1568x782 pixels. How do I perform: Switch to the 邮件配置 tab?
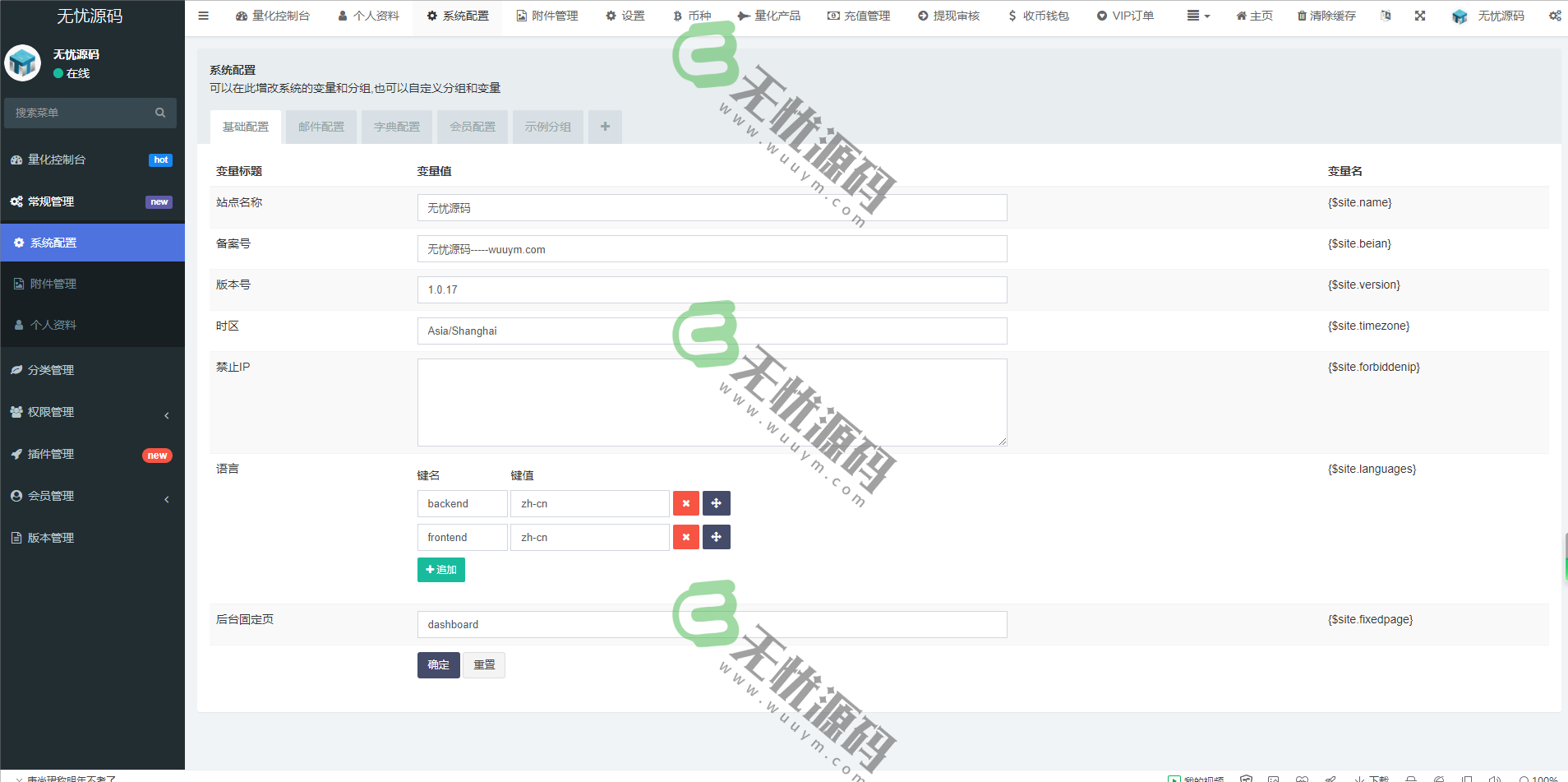321,126
